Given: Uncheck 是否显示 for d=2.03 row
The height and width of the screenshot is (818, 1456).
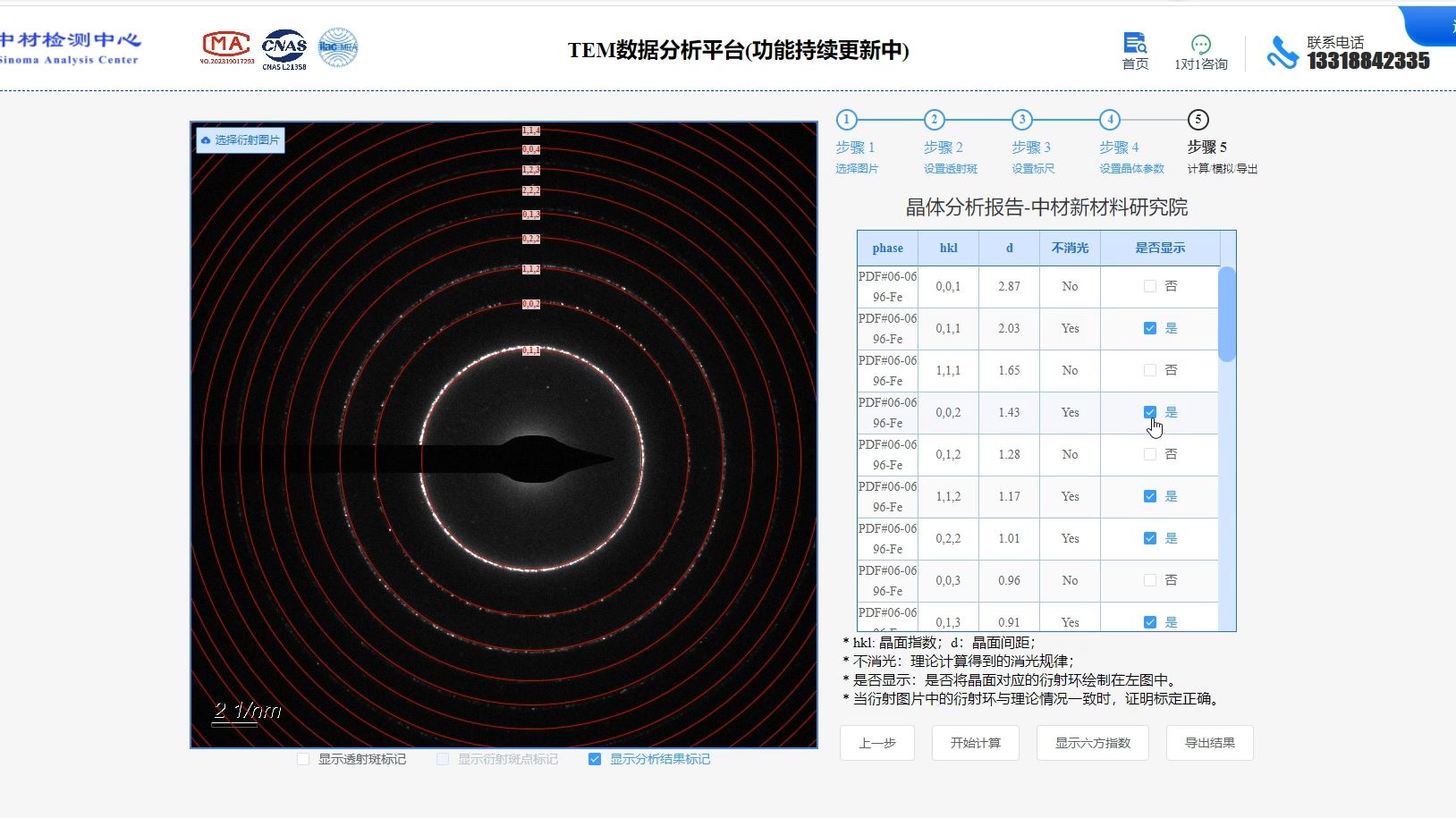Looking at the screenshot, I should coord(1151,328).
